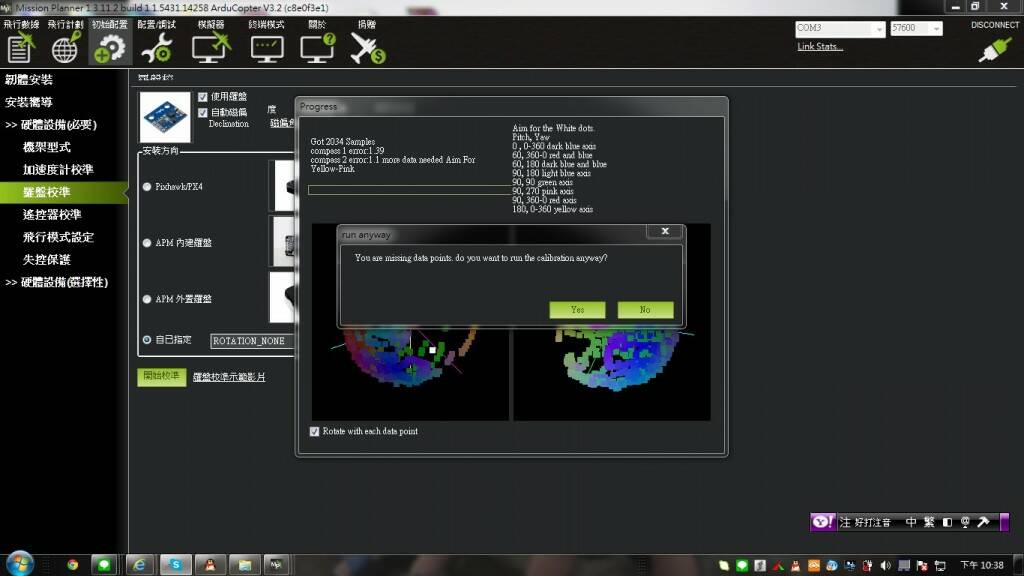
Task: Click the 注 input-mode icon in IME bar
Action: 845,522
